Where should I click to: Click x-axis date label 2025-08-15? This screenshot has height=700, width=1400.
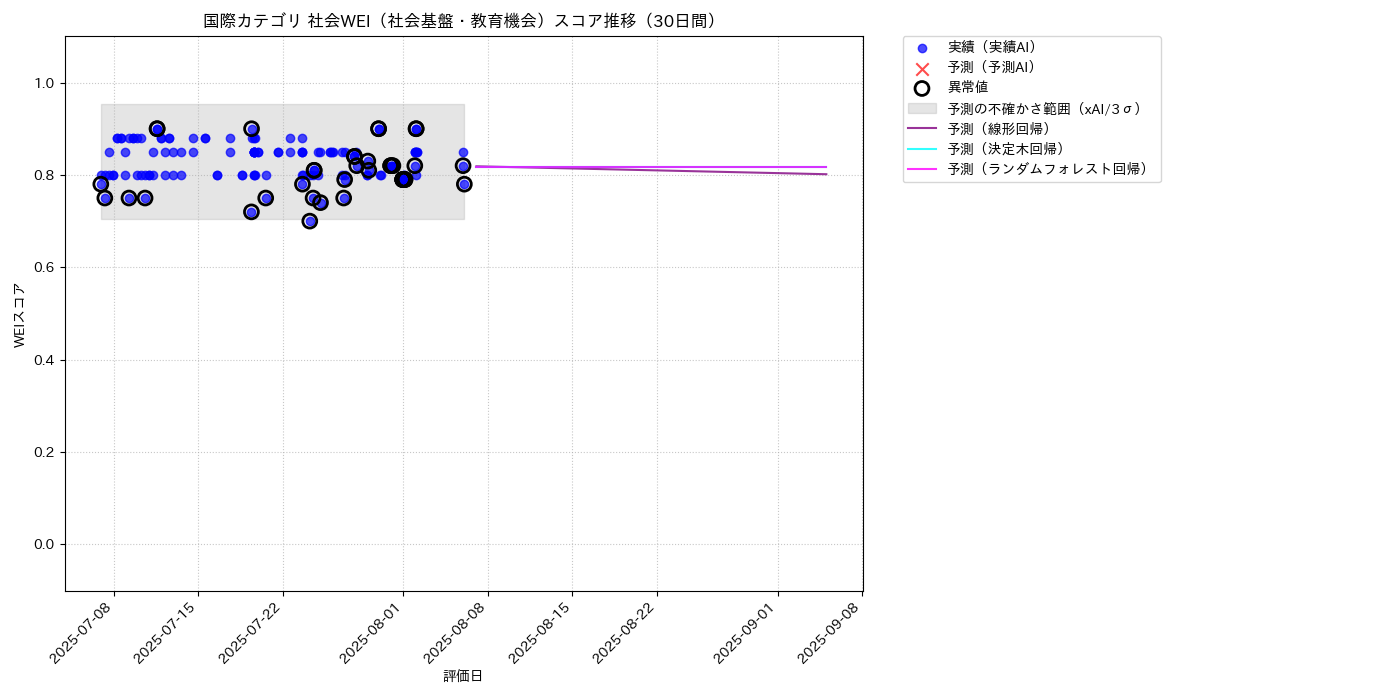click(x=542, y=632)
